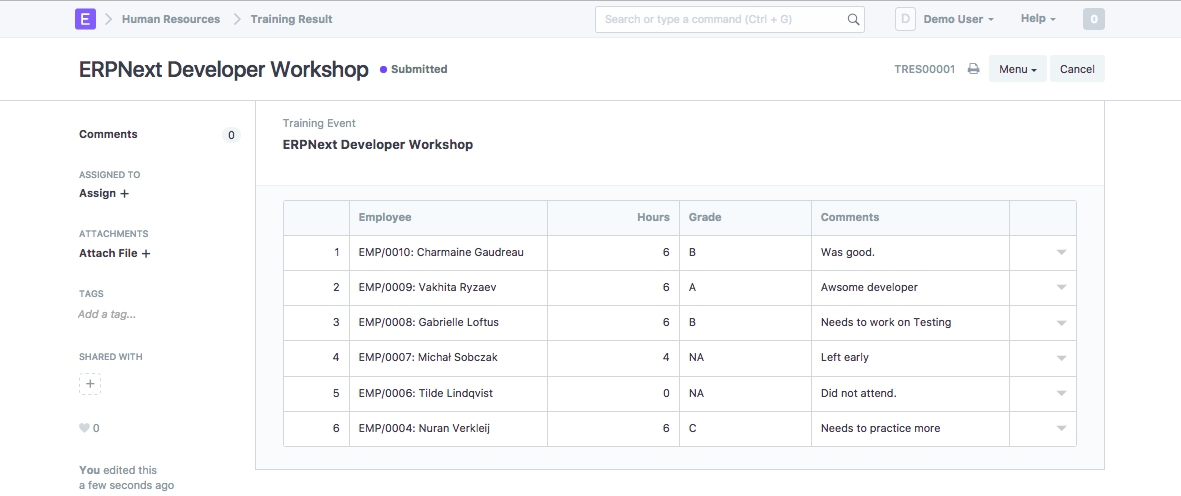Screen dimensions: 1181x496
Task: Open the Help menu
Action: (1038, 19)
